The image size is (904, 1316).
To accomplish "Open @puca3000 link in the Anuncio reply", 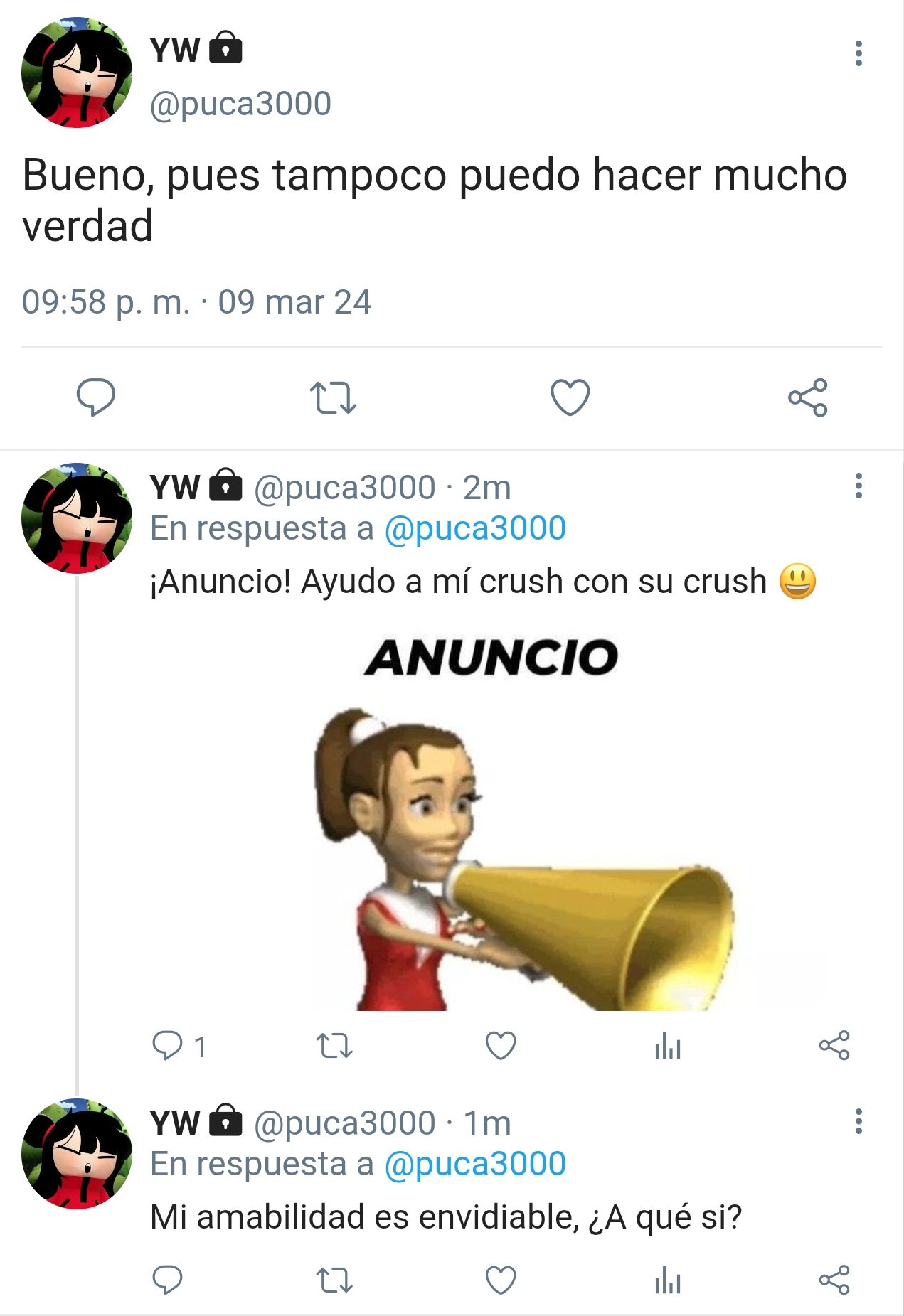I will click(475, 528).
